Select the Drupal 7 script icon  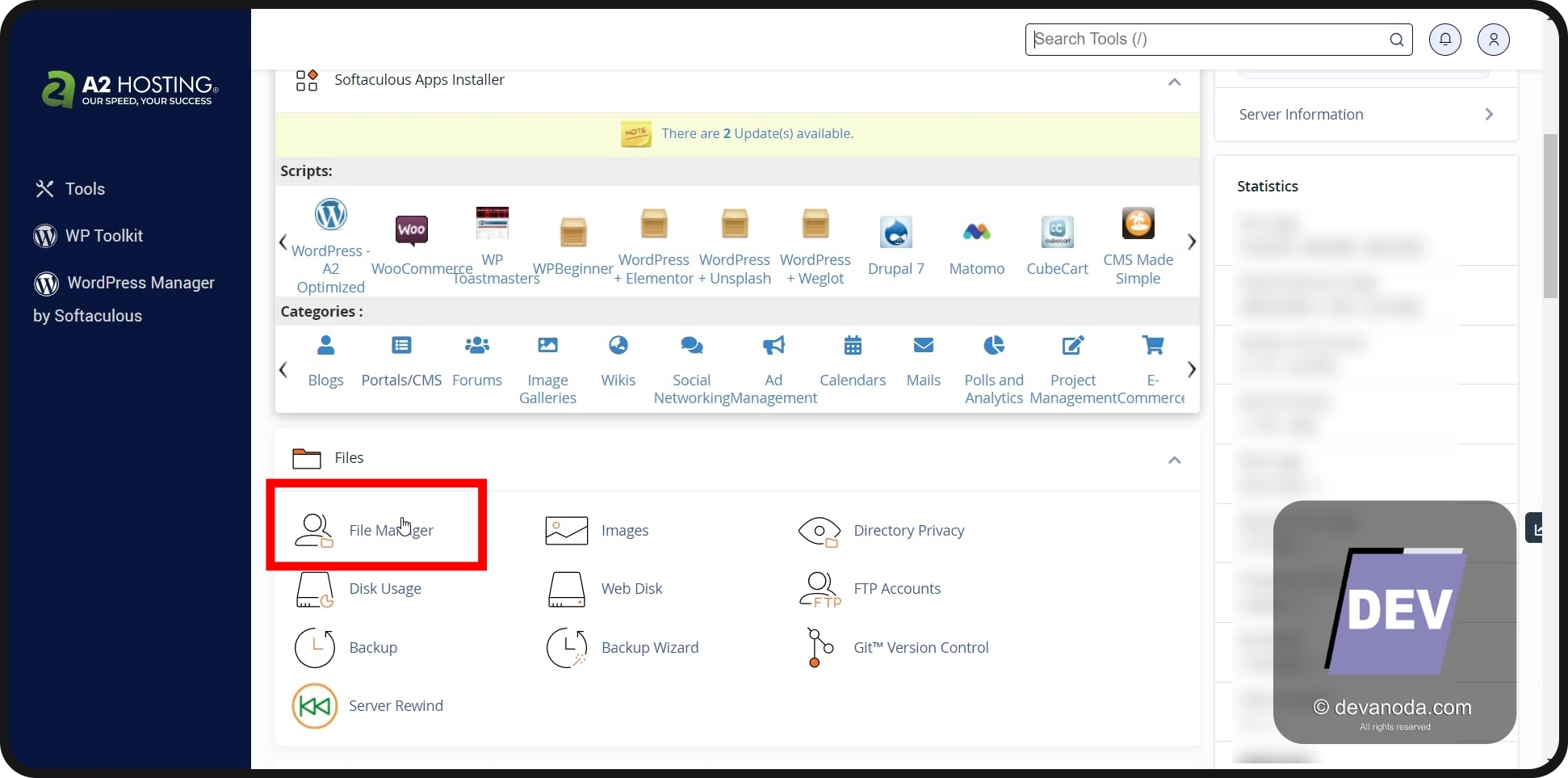point(896,232)
